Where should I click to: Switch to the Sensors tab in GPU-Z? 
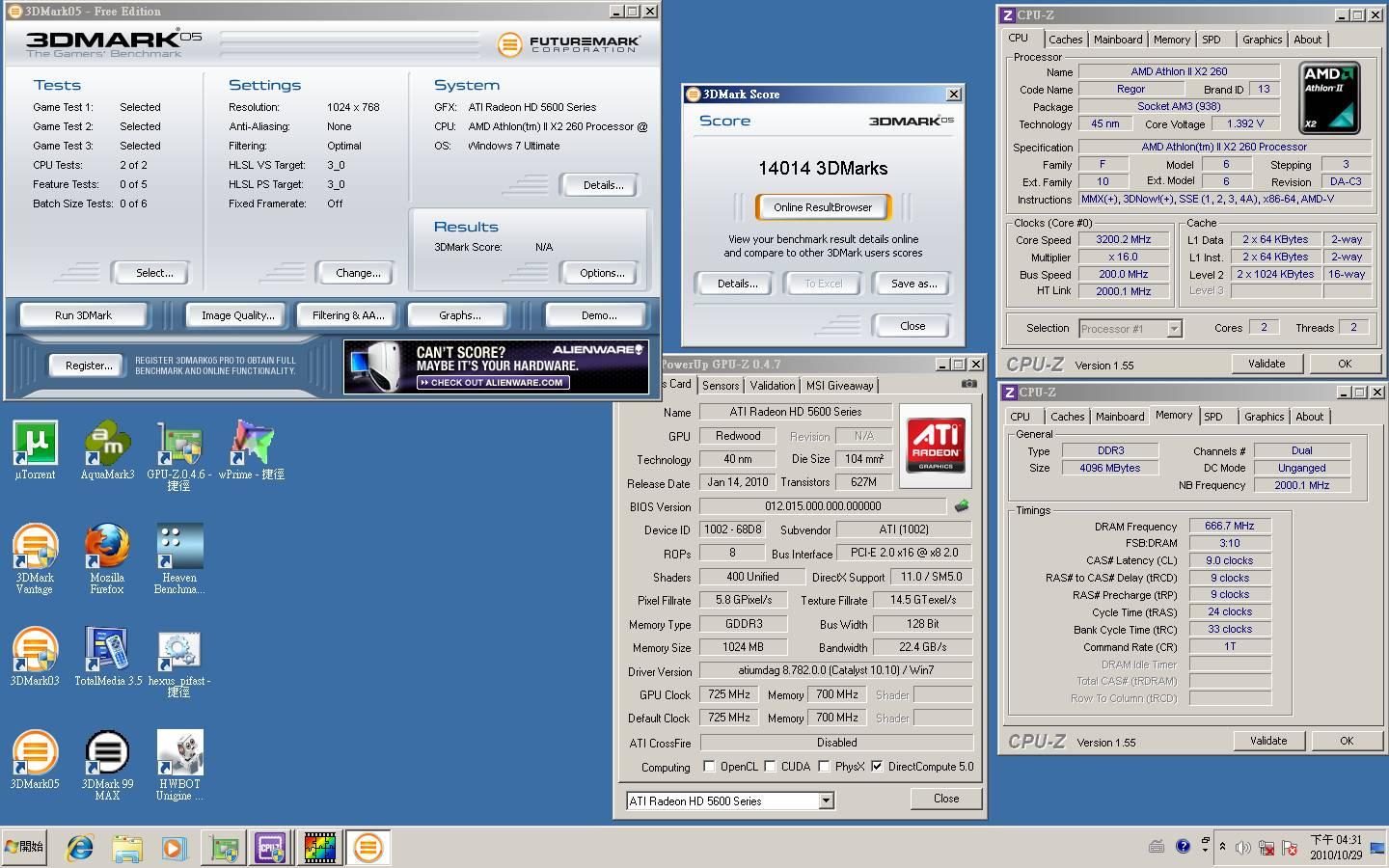[x=721, y=385]
